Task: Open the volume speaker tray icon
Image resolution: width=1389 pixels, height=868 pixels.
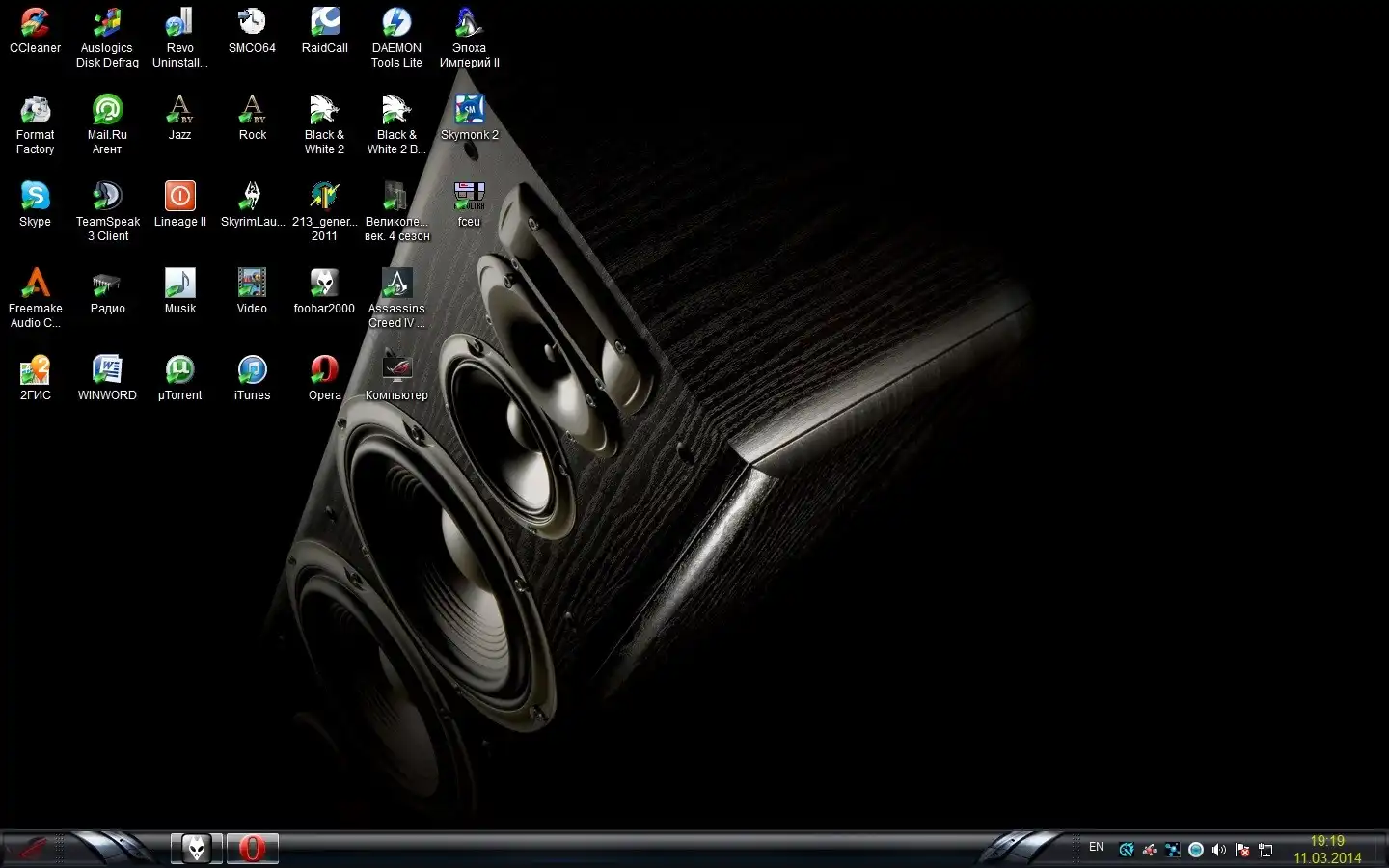Action: tap(1218, 850)
